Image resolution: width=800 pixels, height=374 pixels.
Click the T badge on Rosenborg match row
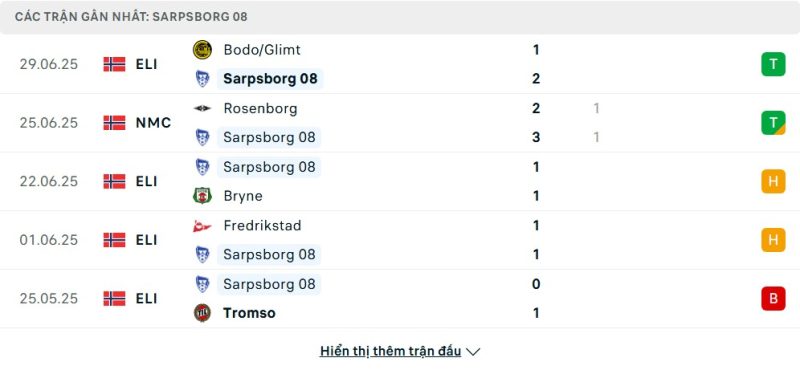pos(773,122)
